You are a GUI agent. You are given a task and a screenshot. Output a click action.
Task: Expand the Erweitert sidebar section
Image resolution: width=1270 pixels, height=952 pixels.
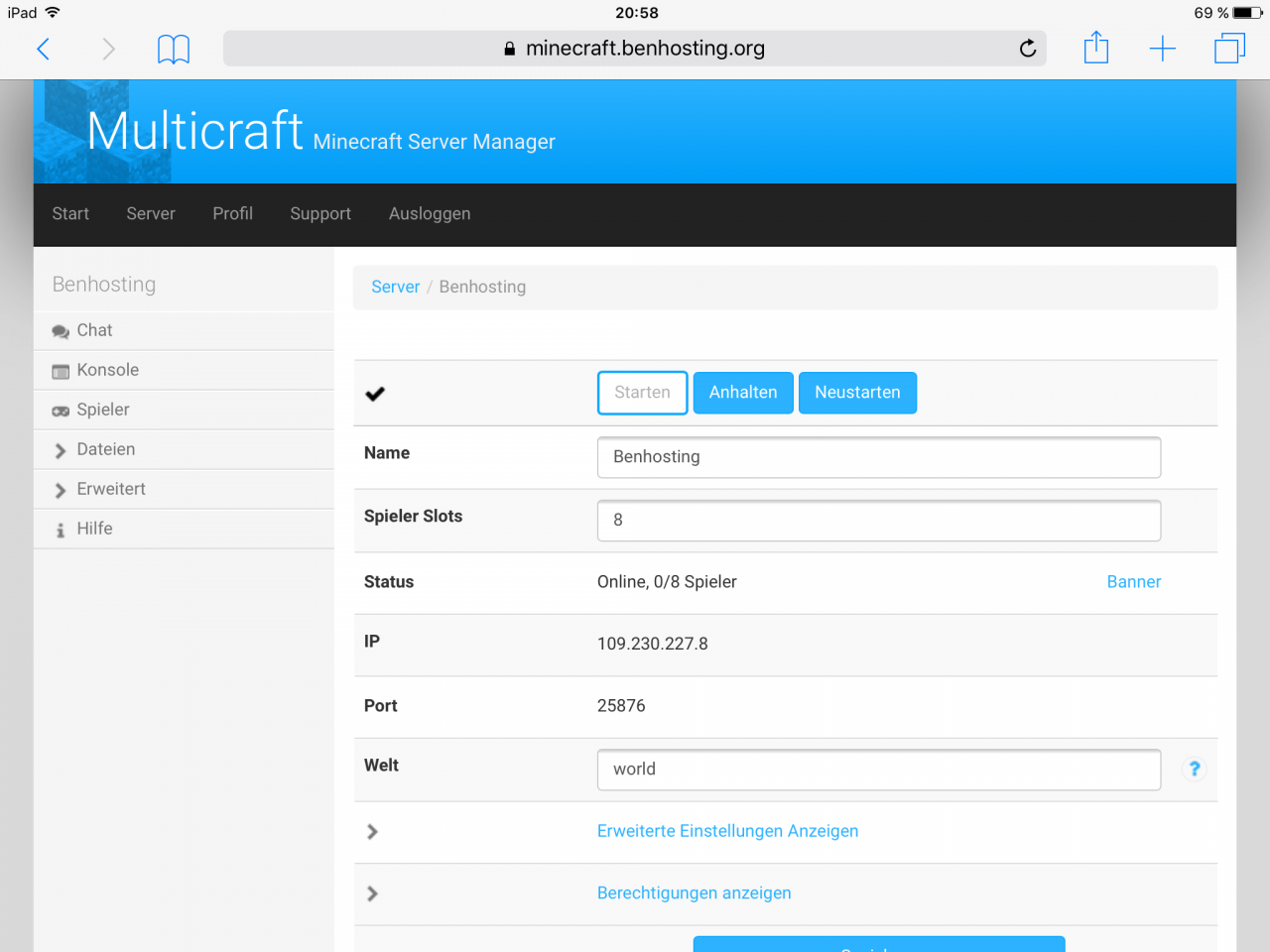[x=110, y=489]
